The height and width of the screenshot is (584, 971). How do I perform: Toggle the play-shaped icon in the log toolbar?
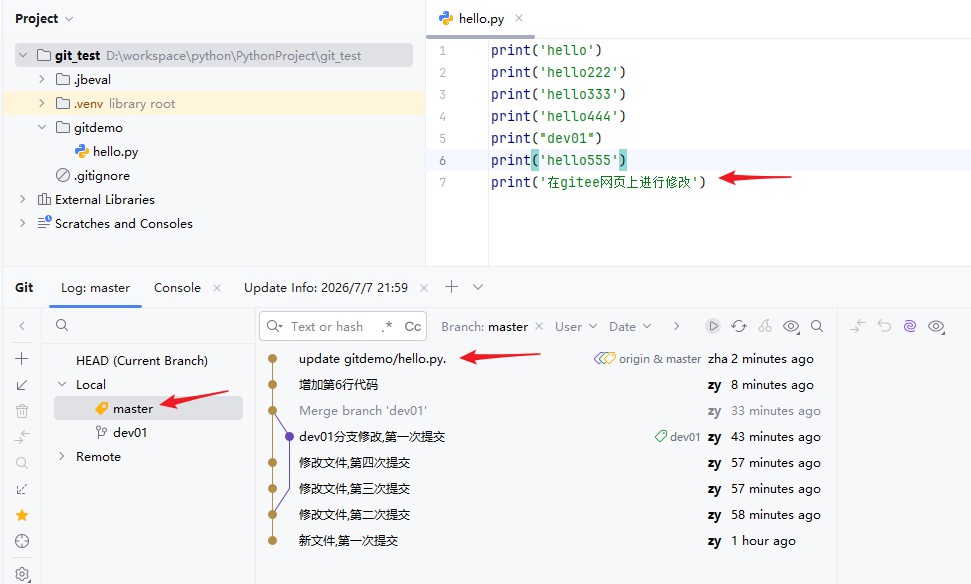pos(713,326)
